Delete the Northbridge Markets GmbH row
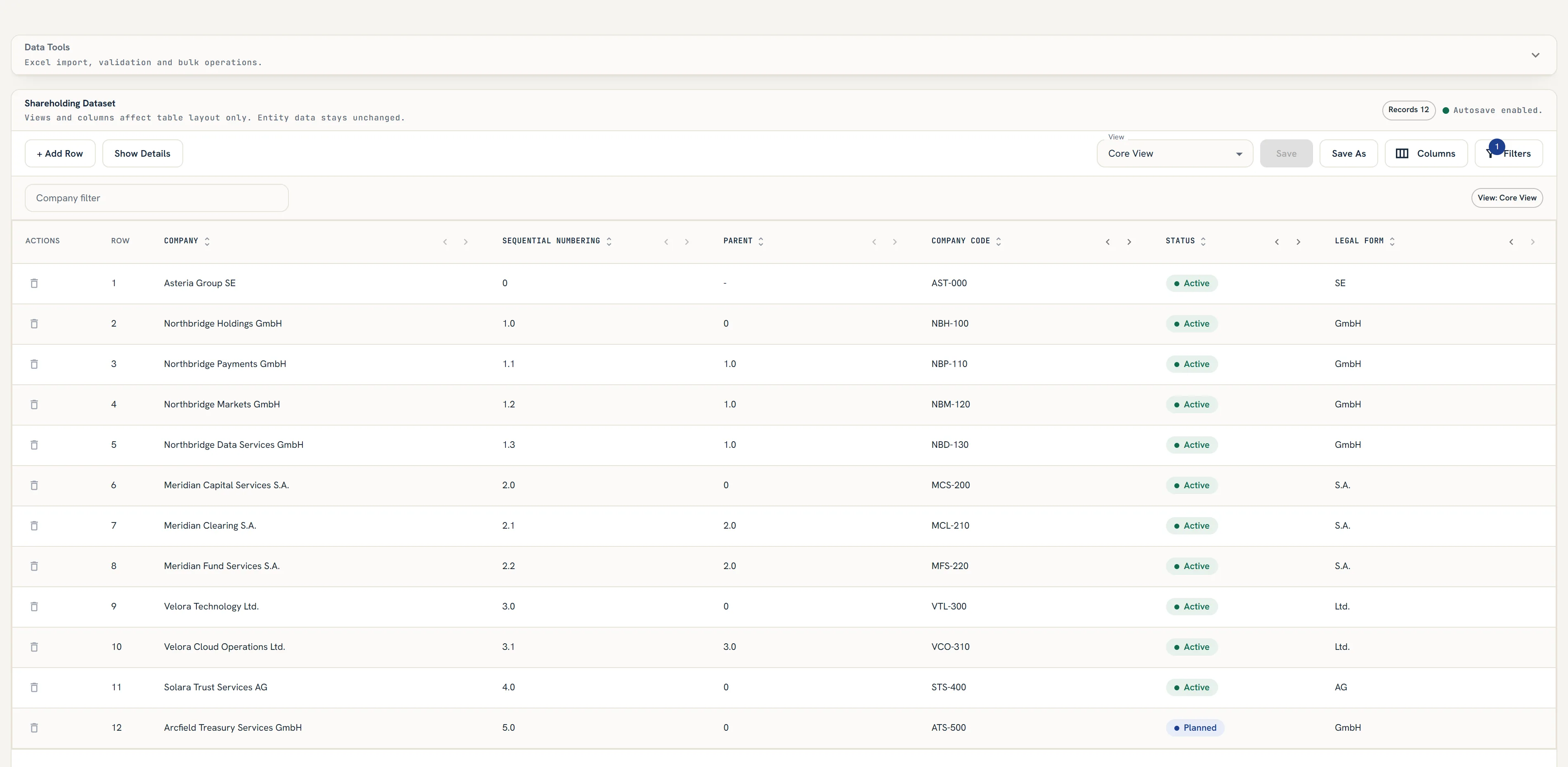Viewport: 1568px width, 767px height. coord(34,405)
